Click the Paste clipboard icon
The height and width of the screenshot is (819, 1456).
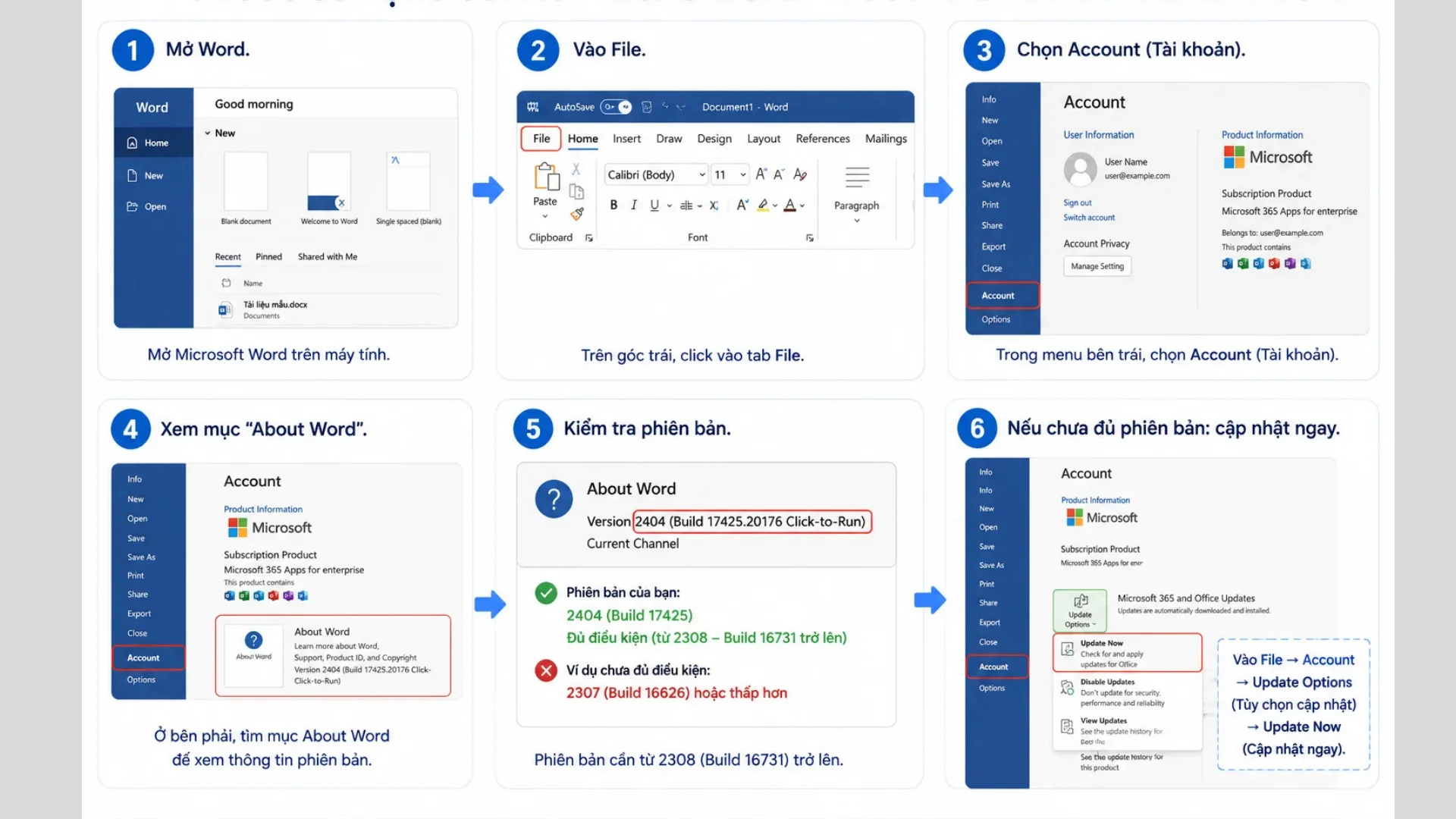pyautogui.click(x=546, y=177)
